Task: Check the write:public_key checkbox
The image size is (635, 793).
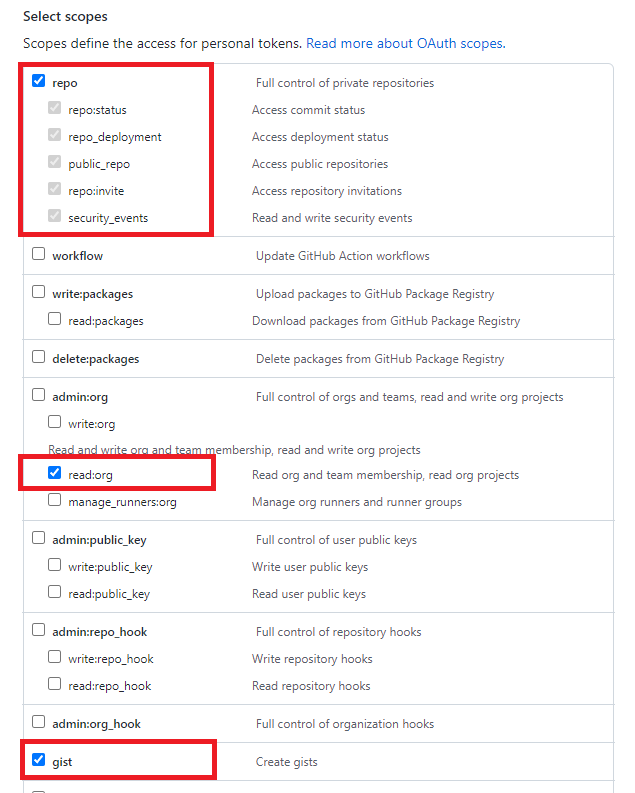Action: pos(55,564)
